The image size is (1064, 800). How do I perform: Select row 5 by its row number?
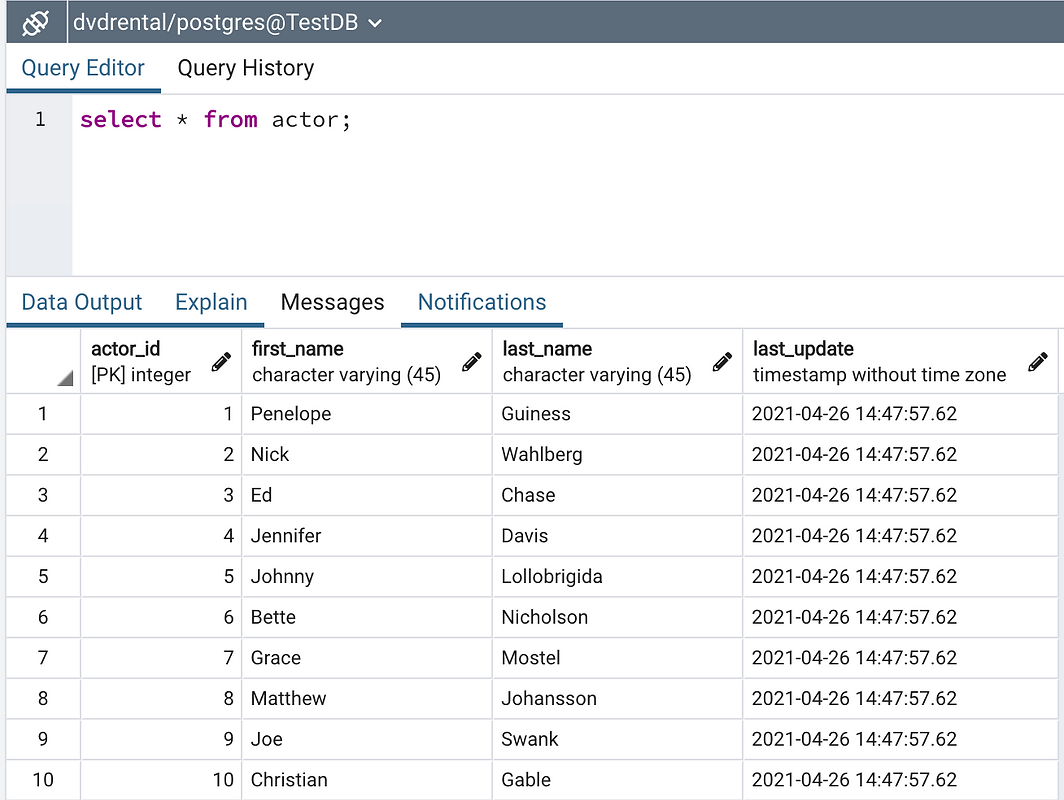[43, 577]
